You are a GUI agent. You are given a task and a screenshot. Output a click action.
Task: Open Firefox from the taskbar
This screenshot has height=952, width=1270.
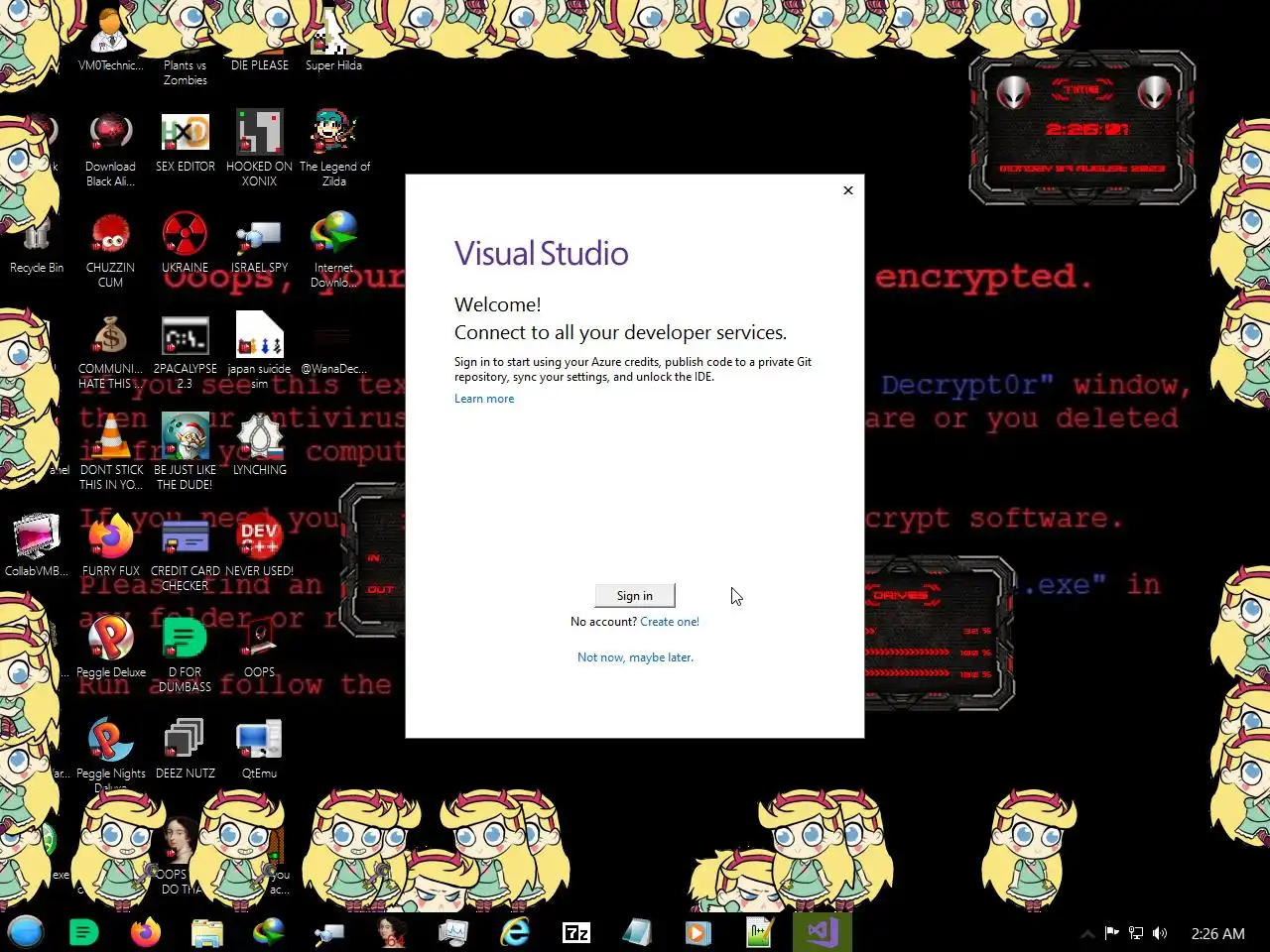click(x=146, y=932)
